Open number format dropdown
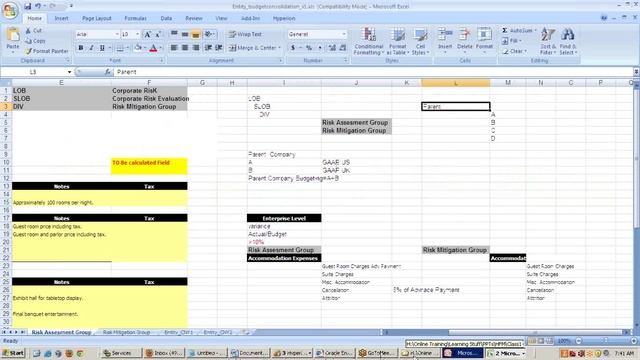The width and height of the screenshot is (640, 360). 344,34
